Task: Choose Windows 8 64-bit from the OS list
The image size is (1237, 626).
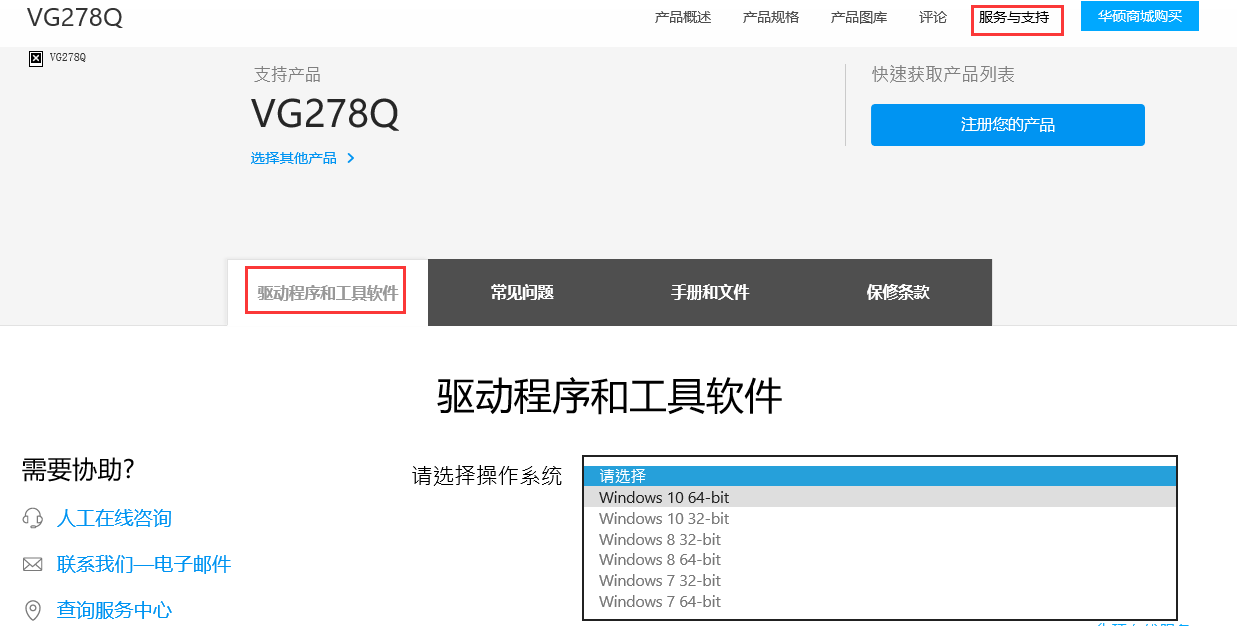Action: pyautogui.click(x=880, y=559)
